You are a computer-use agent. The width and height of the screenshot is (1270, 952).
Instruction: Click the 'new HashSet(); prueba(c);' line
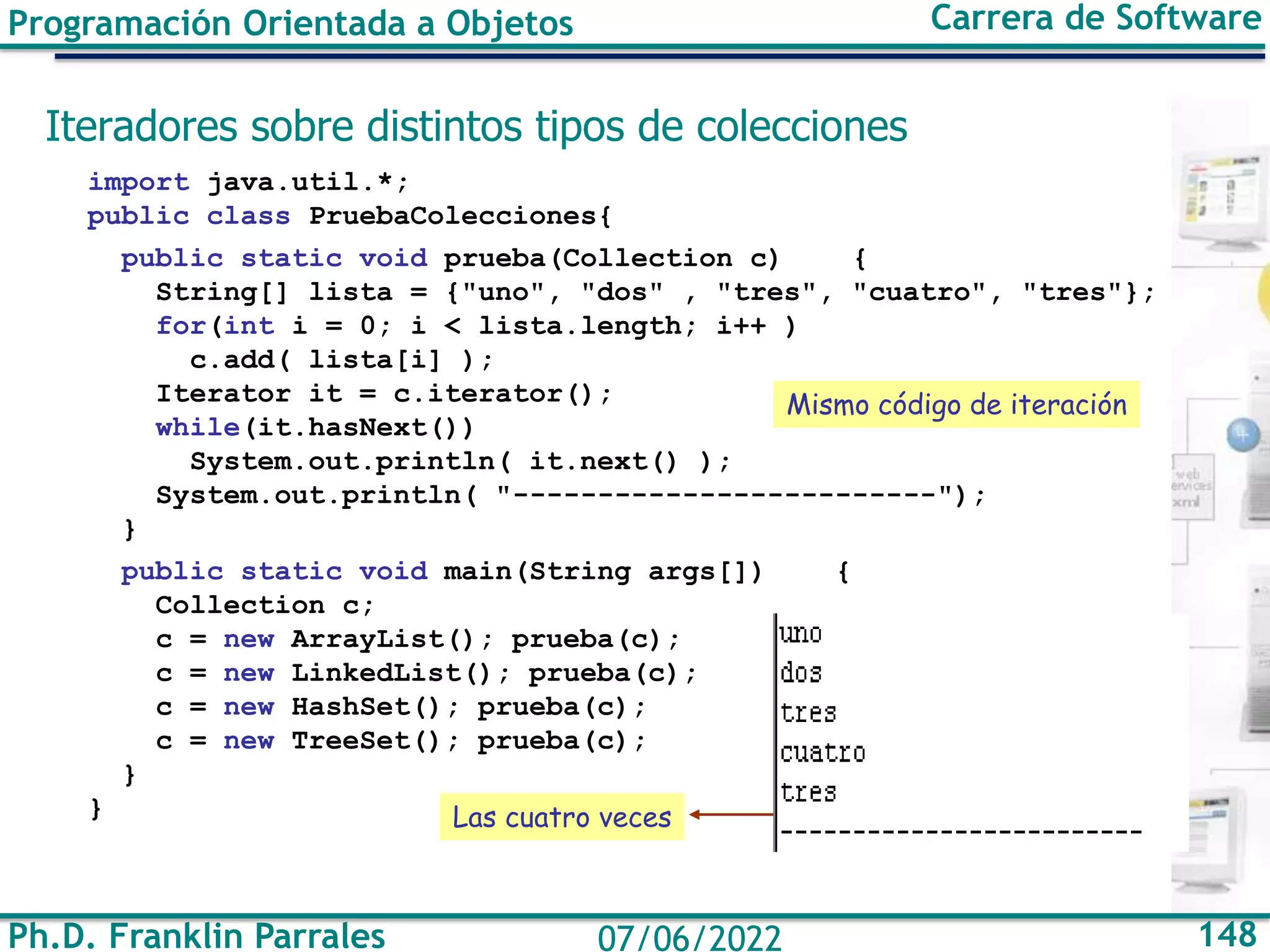(401, 707)
